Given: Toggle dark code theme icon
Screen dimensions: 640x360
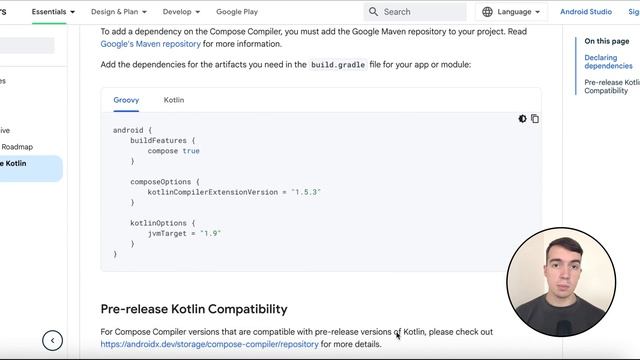Looking at the screenshot, I should pyautogui.click(x=522, y=119).
